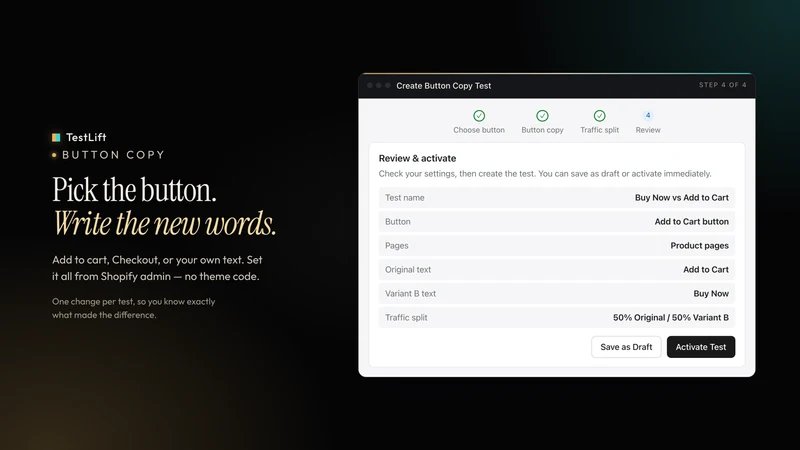Click the Pick the button headline
This screenshot has height=450, width=800.
tap(135, 190)
